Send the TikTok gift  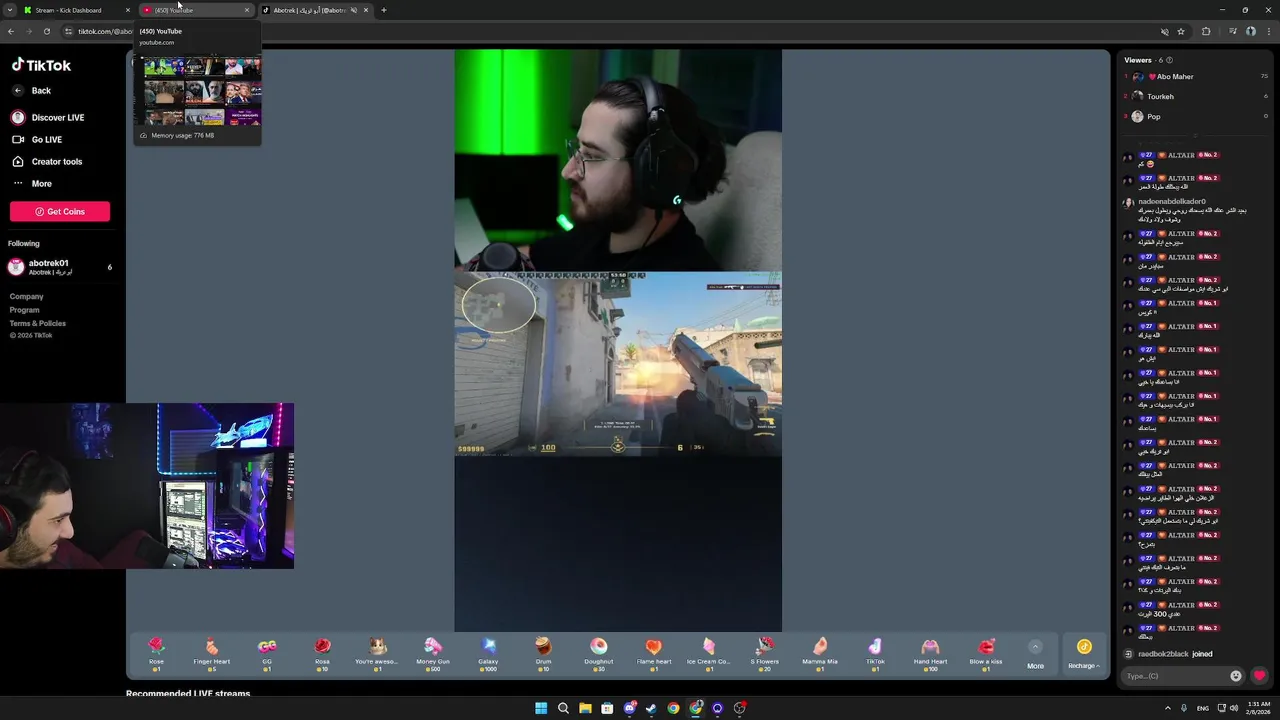[x=875, y=653]
